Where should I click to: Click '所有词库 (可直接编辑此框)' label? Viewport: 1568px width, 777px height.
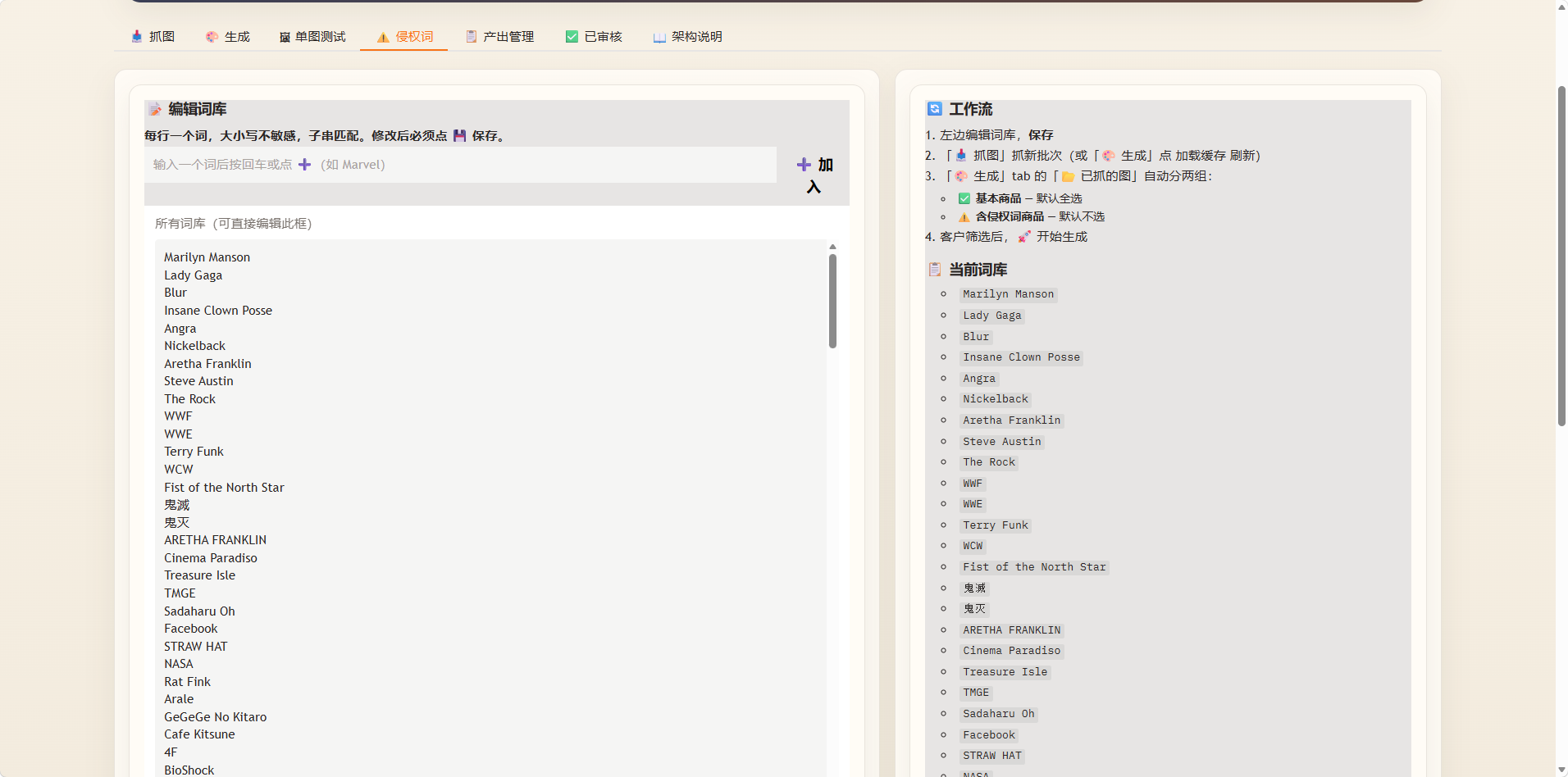[x=234, y=224]
